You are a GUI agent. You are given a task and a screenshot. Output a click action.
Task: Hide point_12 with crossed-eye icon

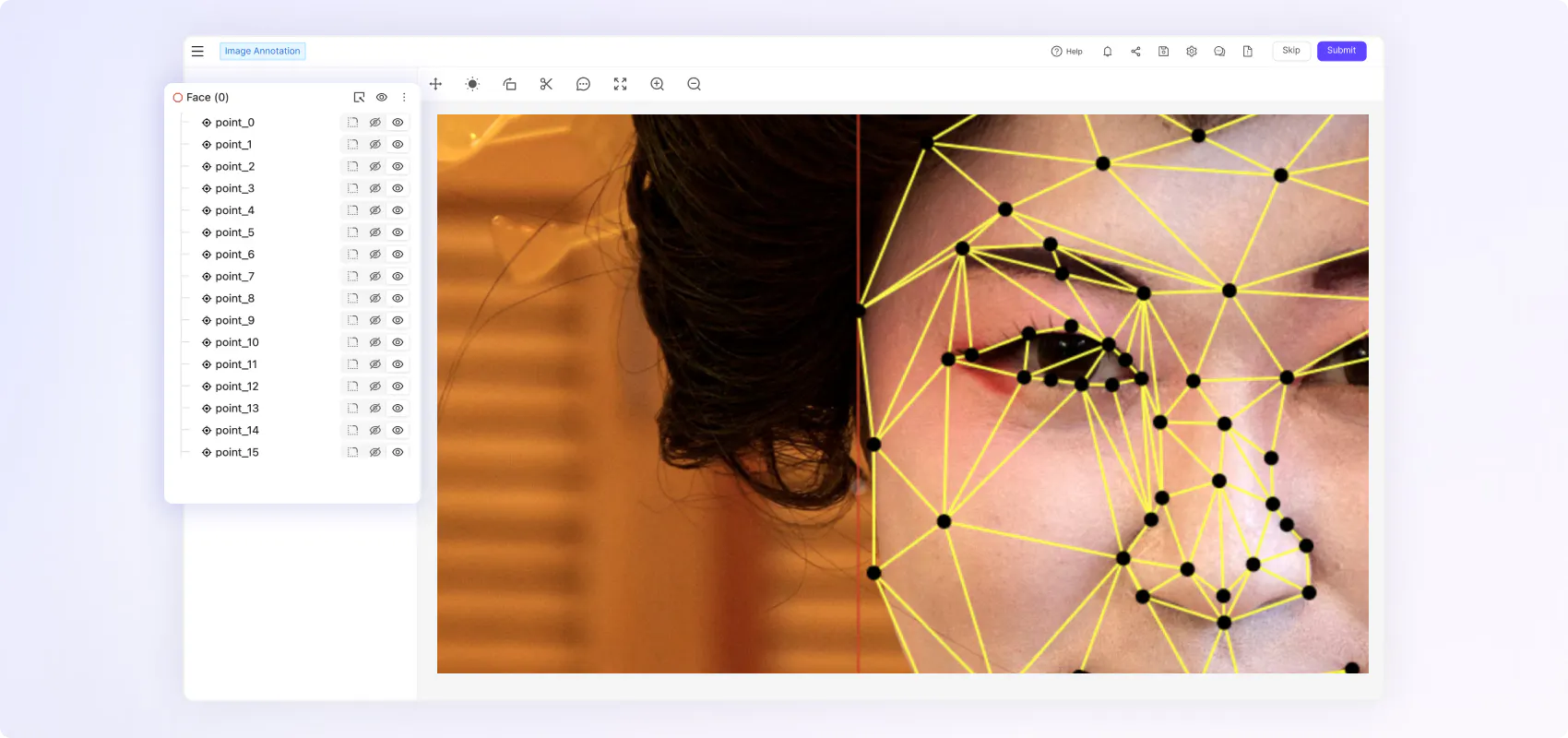(375, 387)
